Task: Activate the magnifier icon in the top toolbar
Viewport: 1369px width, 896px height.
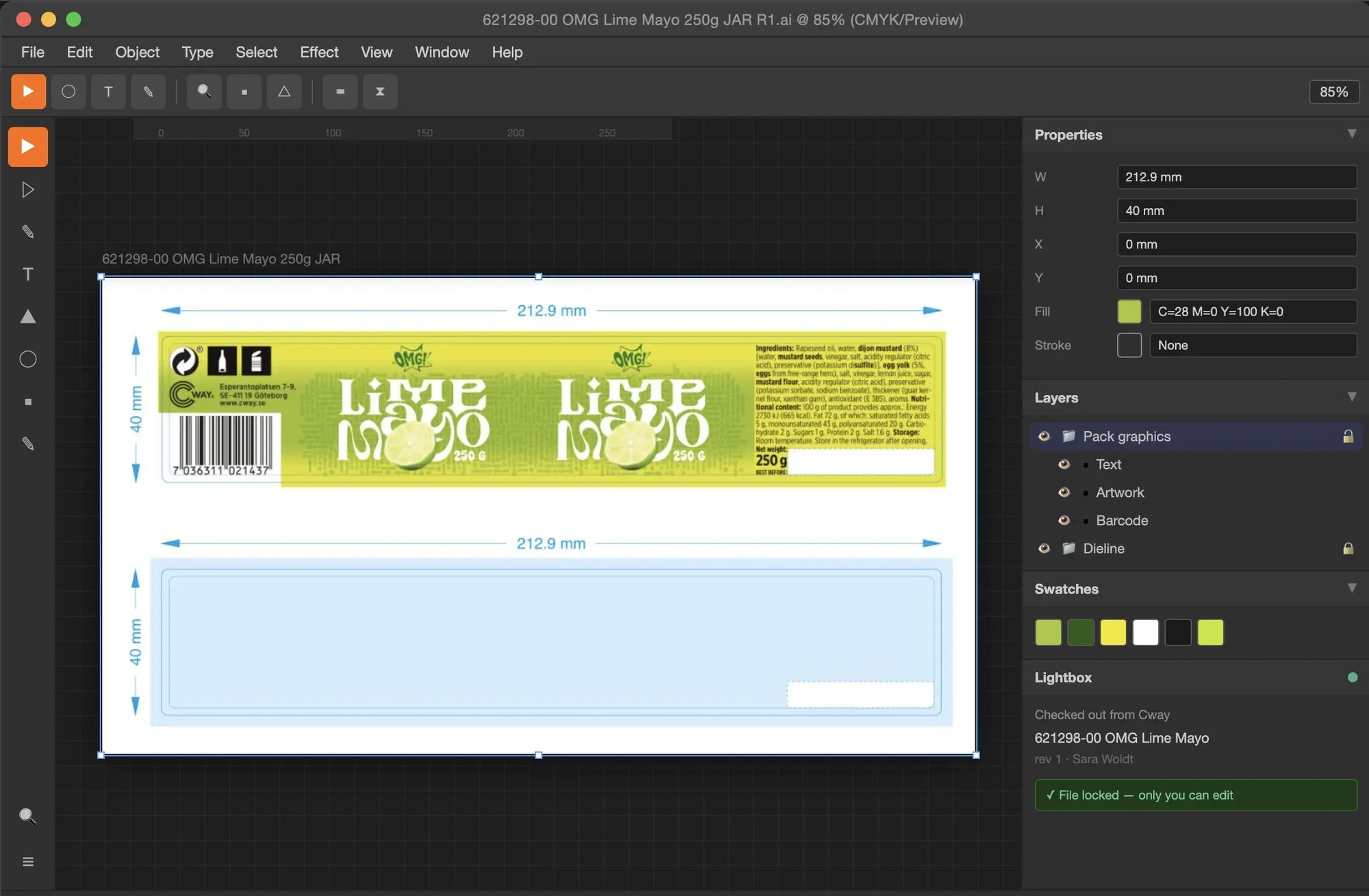Action: click(204, 92)
